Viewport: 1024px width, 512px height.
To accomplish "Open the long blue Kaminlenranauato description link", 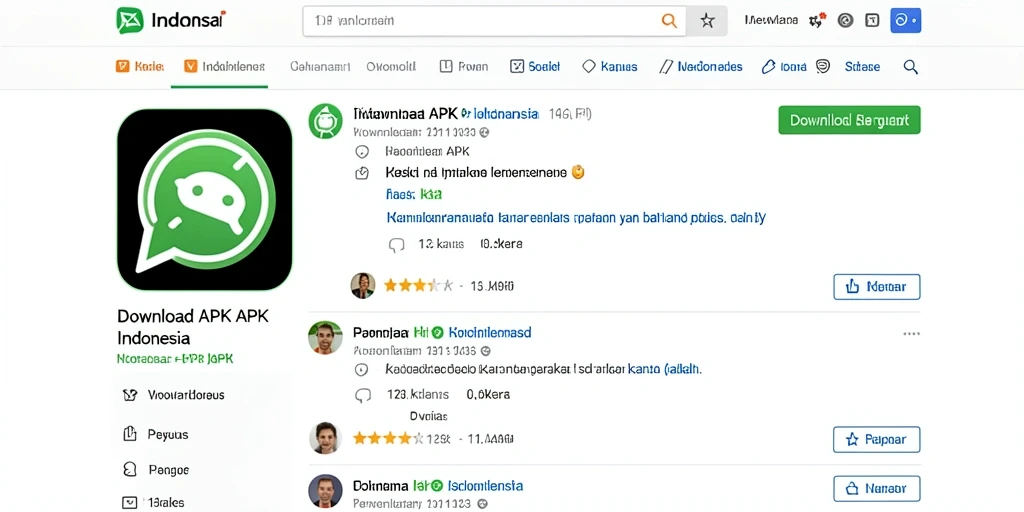I will [x=575, y=217].
